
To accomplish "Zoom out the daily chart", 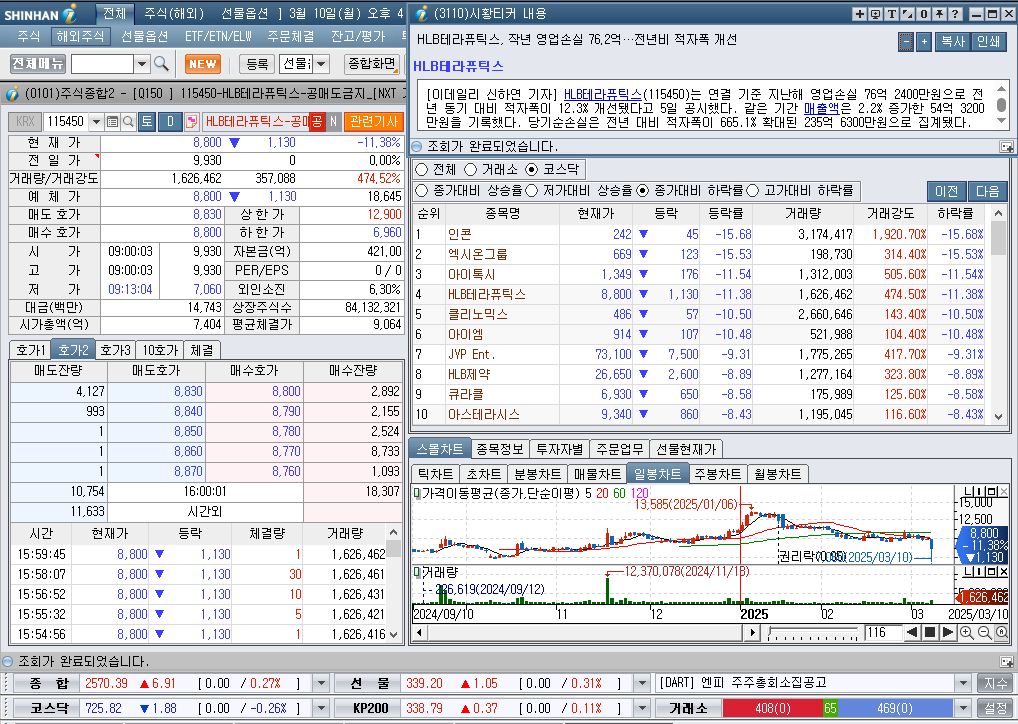I will tap(984, 632).
